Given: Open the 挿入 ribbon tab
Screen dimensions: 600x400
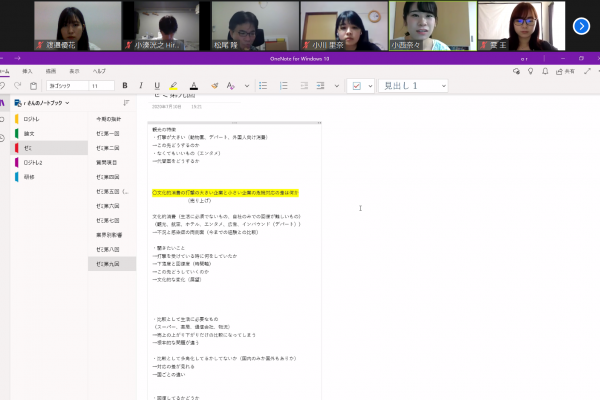Looking at the screenshot, I should 27,71.
